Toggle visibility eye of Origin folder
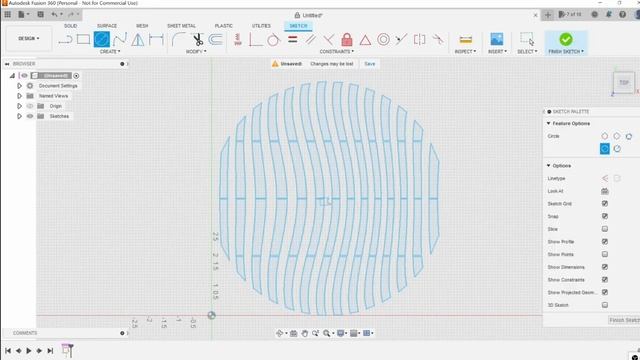Viewport: 640px width, 360px height. [30, 106]
